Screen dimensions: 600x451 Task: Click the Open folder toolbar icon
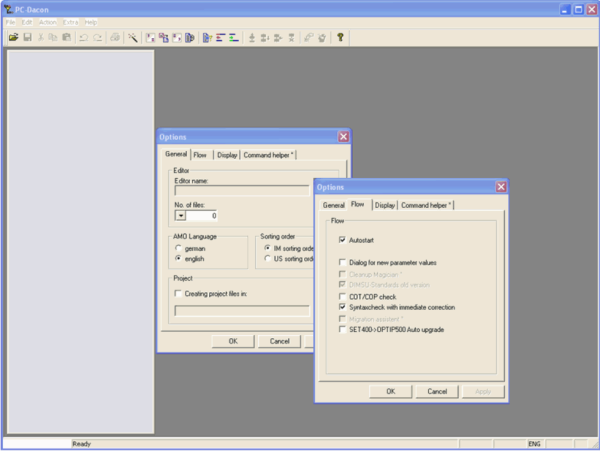(14, 37)
